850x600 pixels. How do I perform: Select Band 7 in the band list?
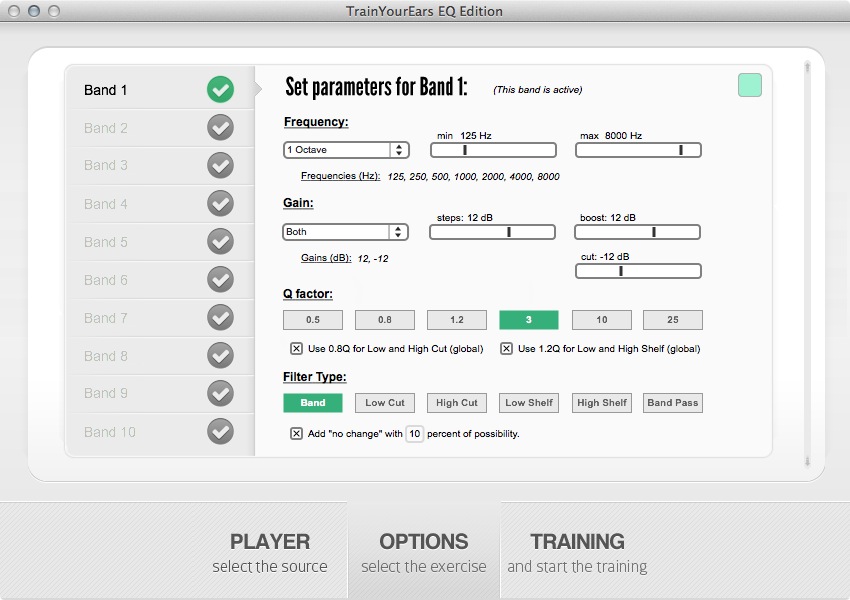160,318
